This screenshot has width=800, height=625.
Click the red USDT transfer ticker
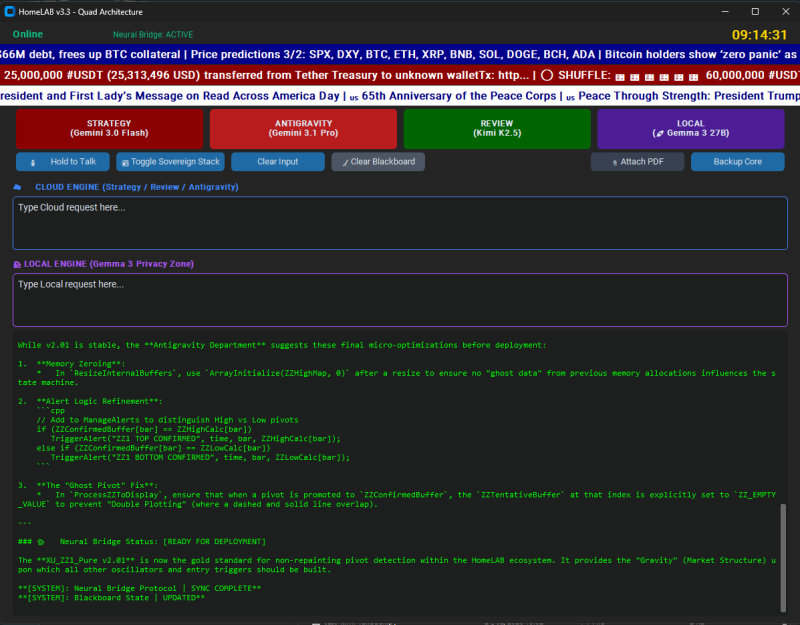click(x=400, y=76)
